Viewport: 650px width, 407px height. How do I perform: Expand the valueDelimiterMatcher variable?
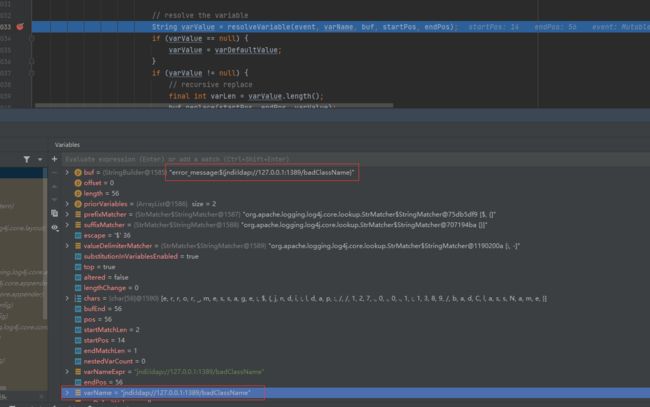point(67,246)
